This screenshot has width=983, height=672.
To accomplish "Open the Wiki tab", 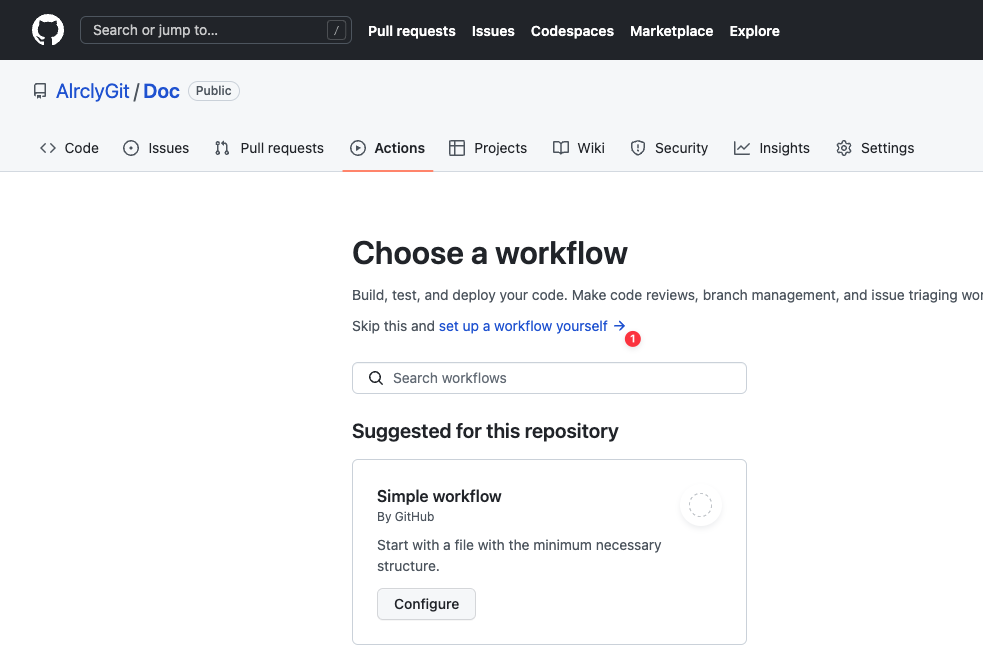I will click(579, 148).
